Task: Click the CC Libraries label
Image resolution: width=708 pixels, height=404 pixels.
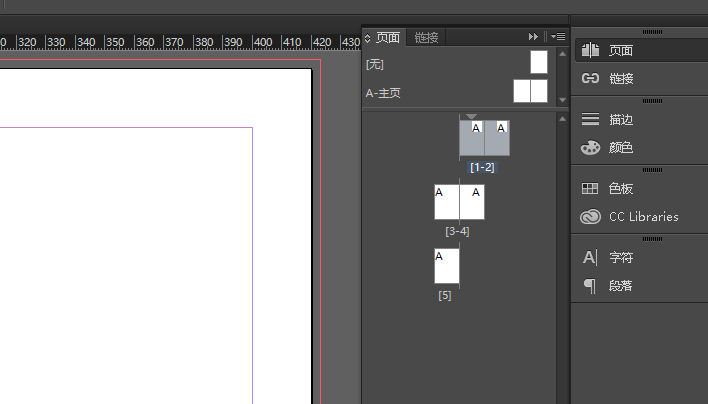Action: coord(643,217)
